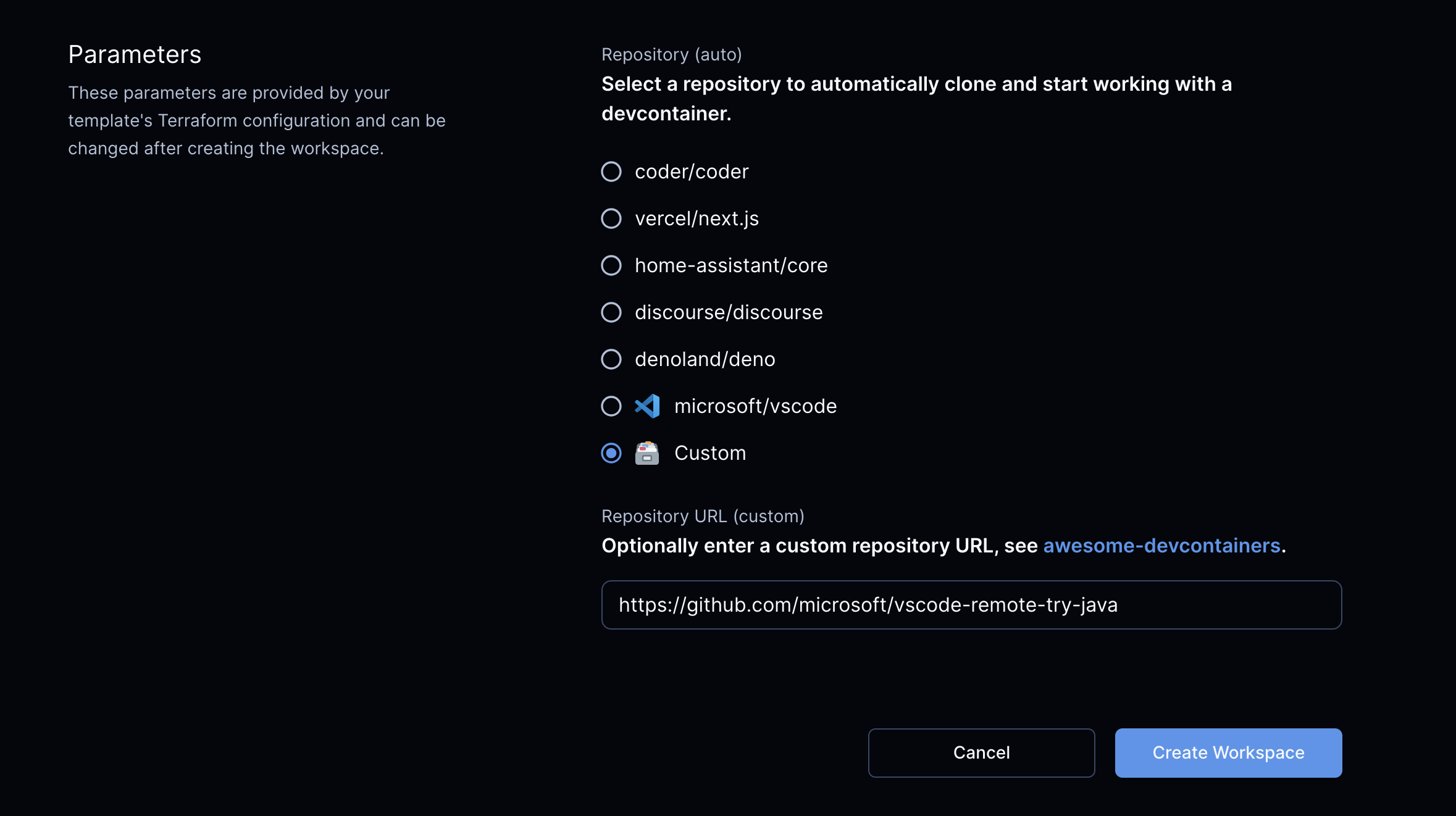Click the Custom label text

pyautogui.click(x=710, y=454)
